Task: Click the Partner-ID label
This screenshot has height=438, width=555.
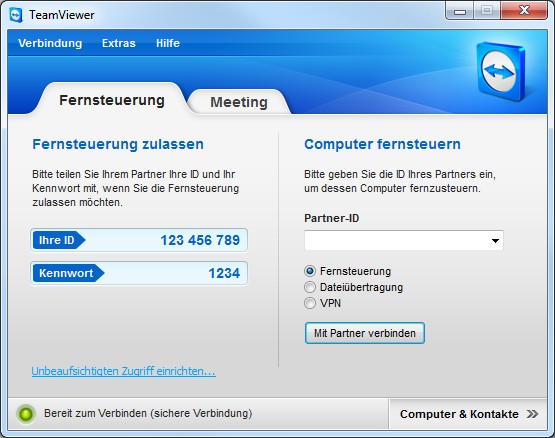Action: pyautogui.click(x=332, y=218)
